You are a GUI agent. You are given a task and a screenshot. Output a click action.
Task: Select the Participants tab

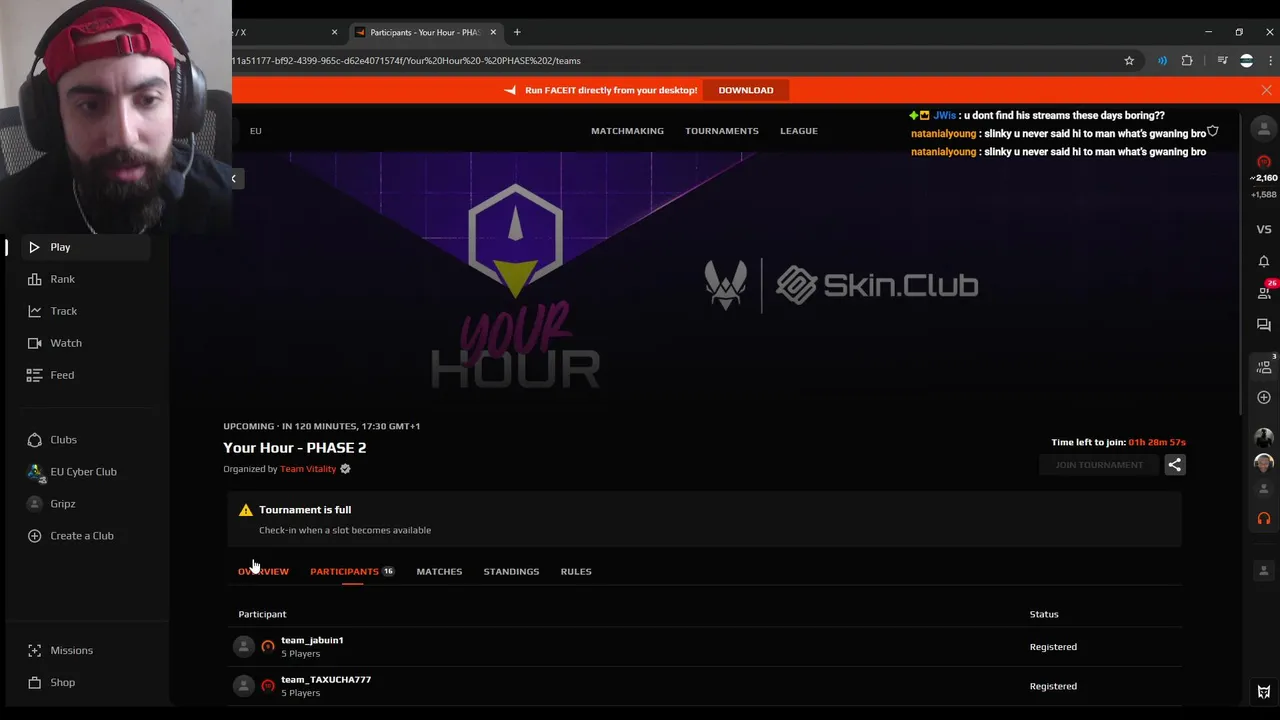pos(352,571)
